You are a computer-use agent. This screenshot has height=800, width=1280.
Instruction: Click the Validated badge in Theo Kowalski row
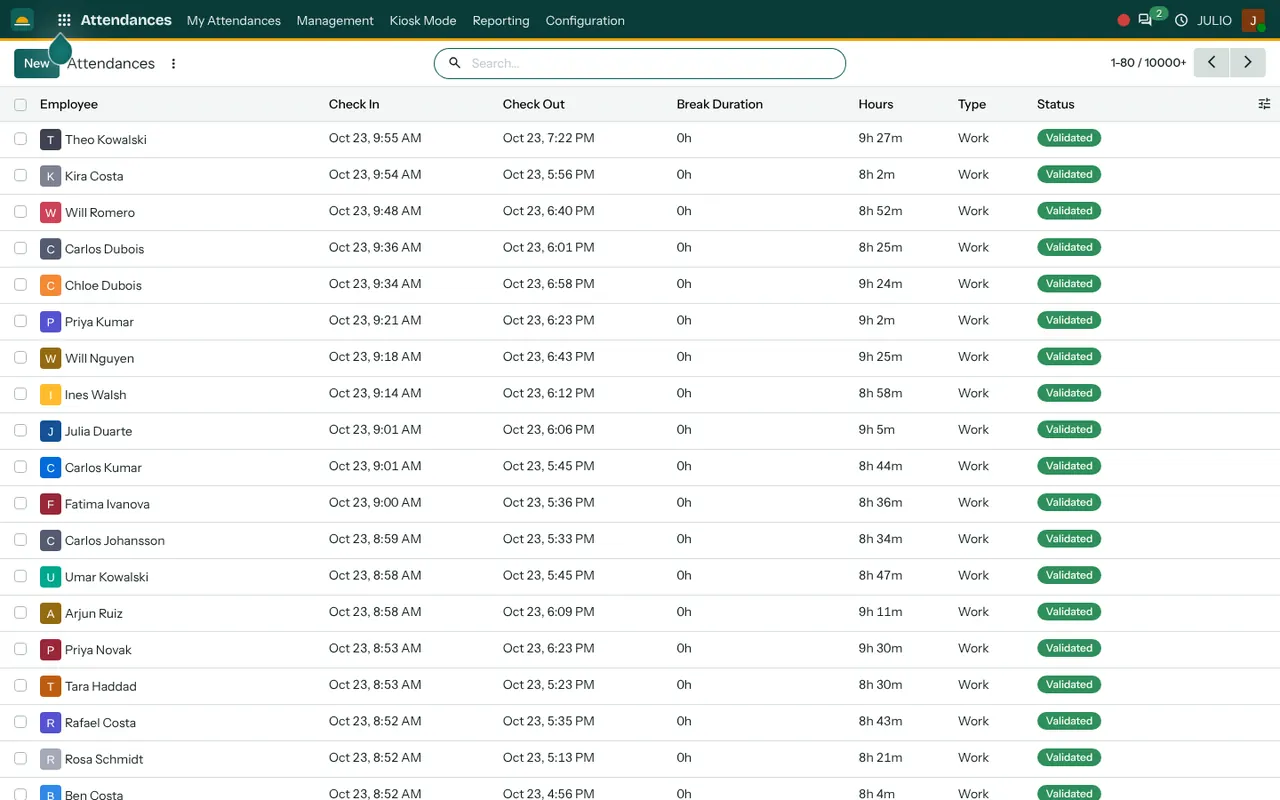point(1069,138)
